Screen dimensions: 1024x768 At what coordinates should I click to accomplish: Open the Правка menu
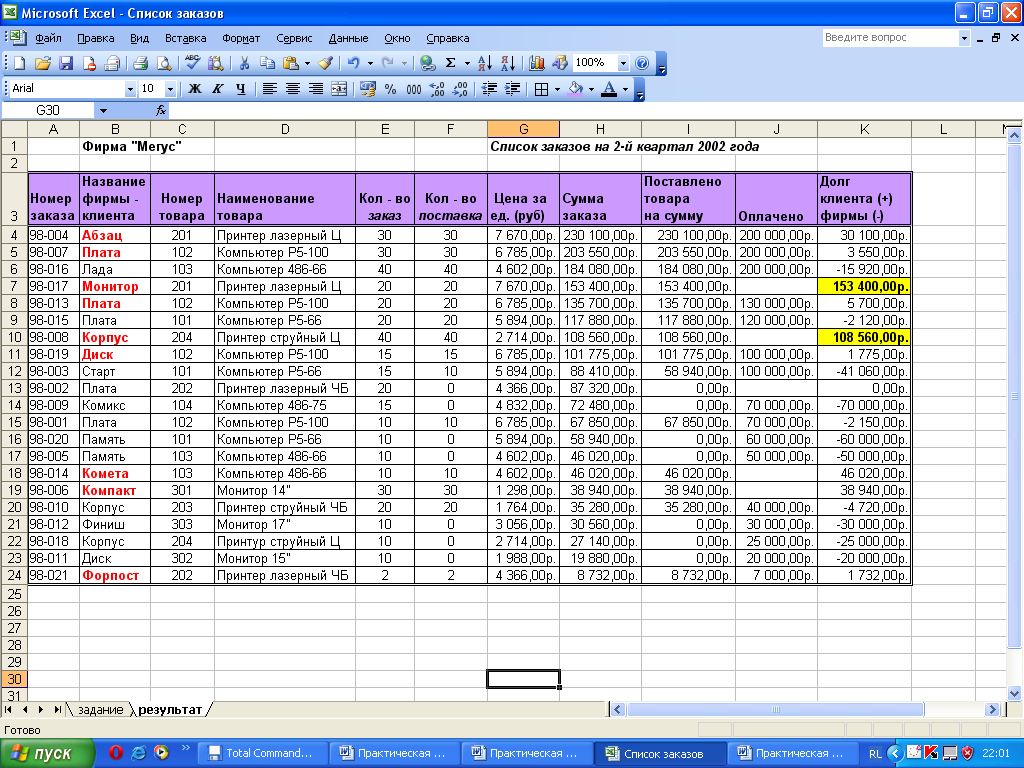(x=95, y=38)
